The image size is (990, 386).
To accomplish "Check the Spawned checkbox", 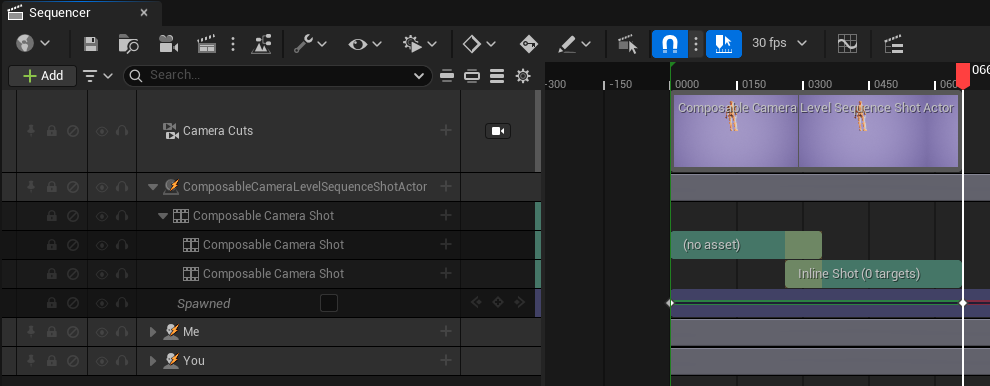I will pos(329,303).
